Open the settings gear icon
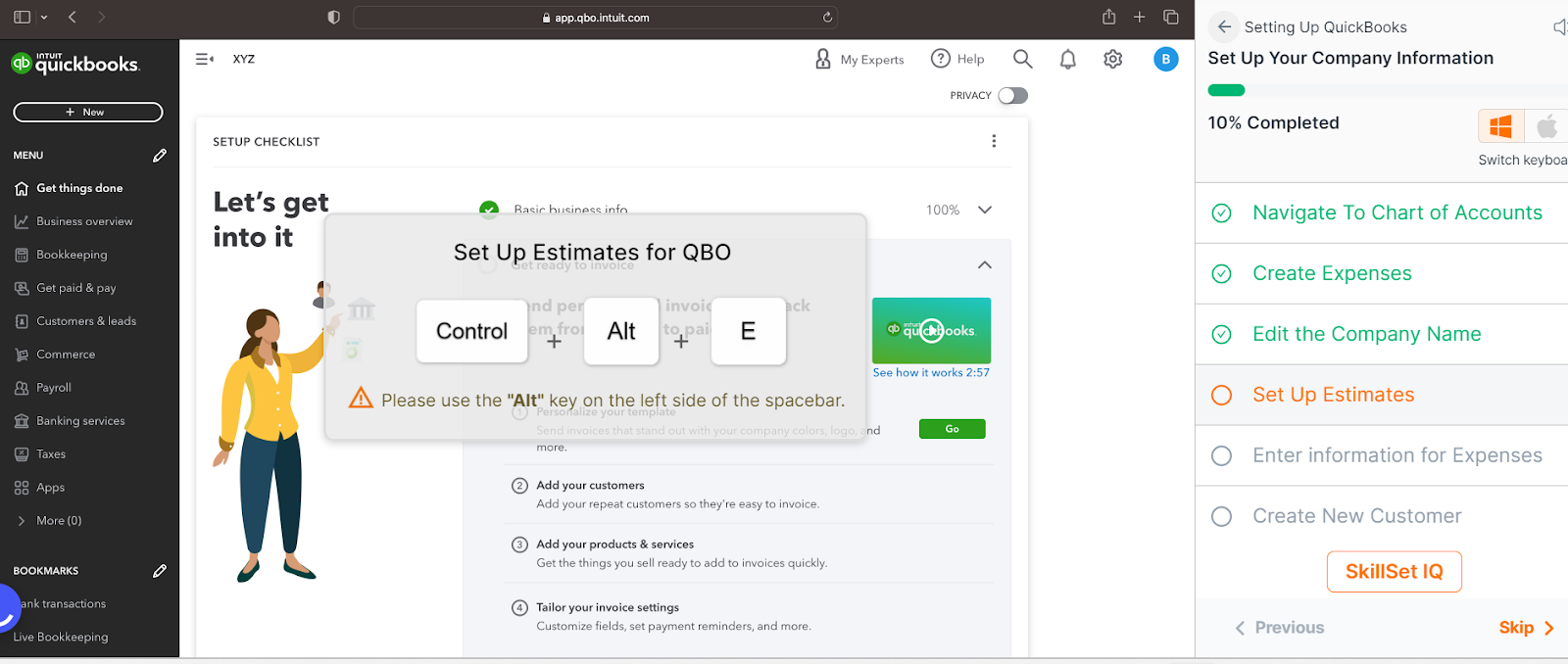1568x664 pixels. coord(1112,59)
